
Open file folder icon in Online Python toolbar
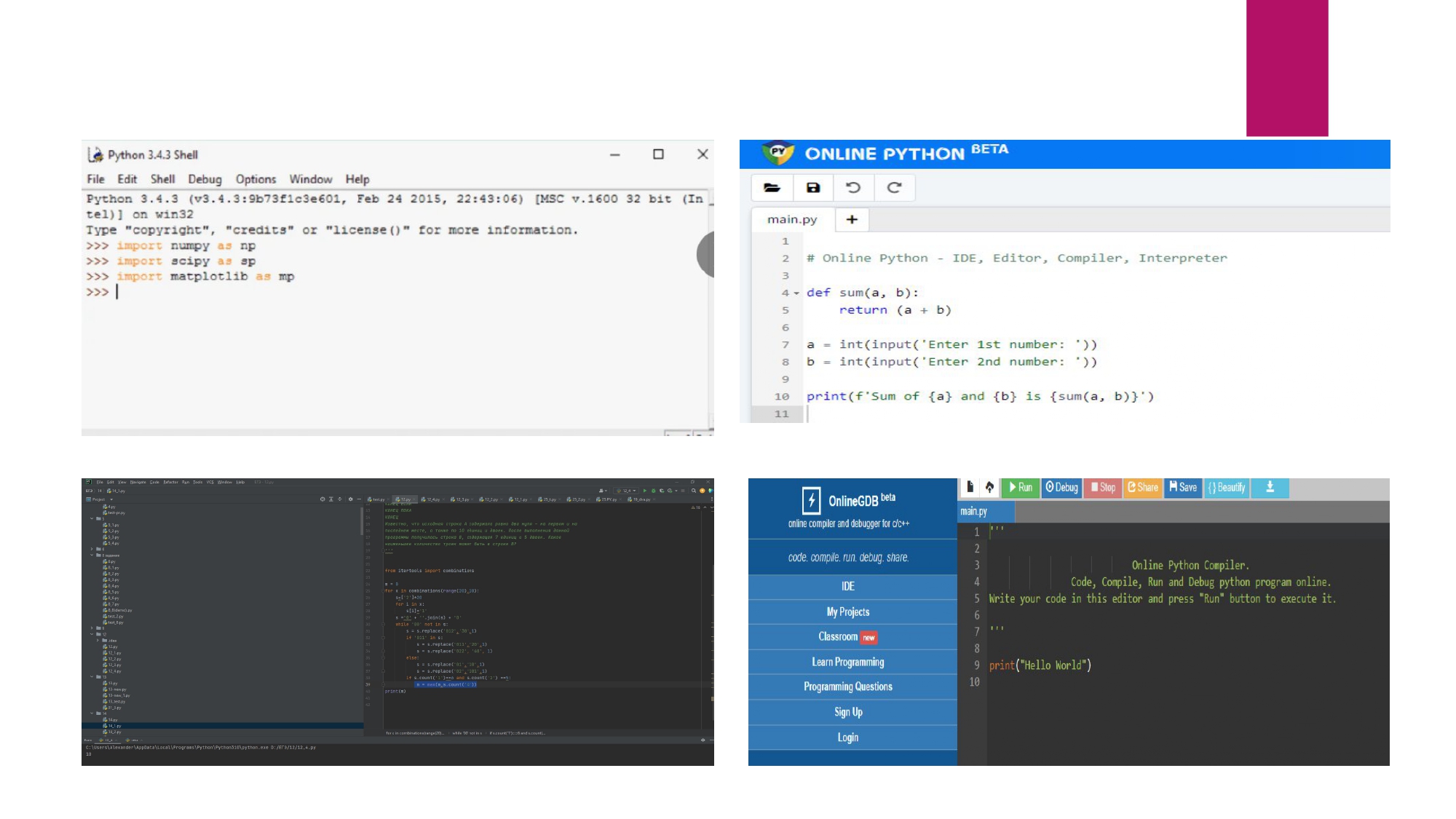[x=772, y=188]
